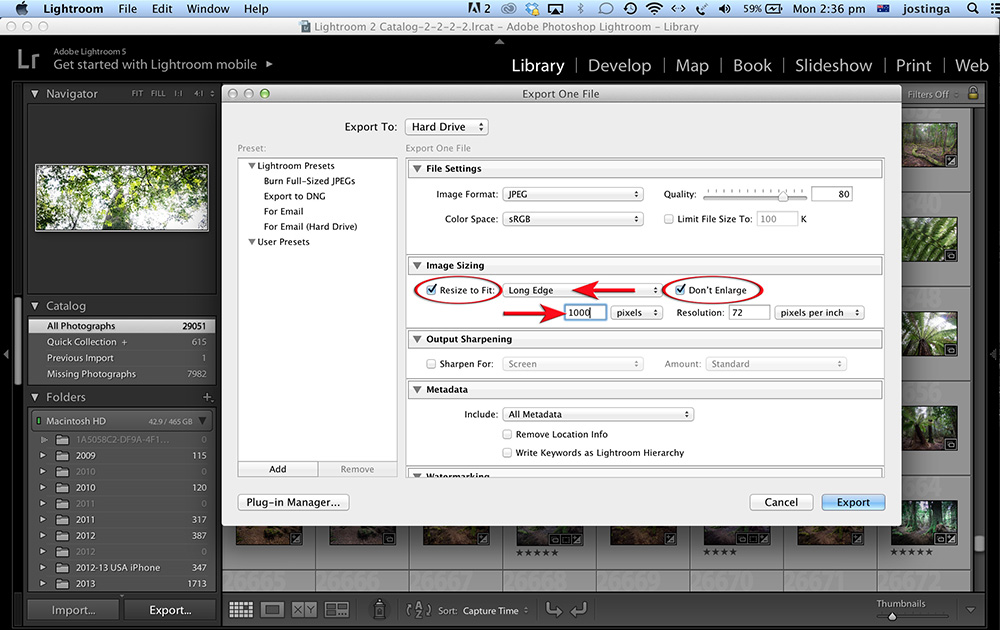
Task: Click the Export button in dialog
Action: point(853,502)
